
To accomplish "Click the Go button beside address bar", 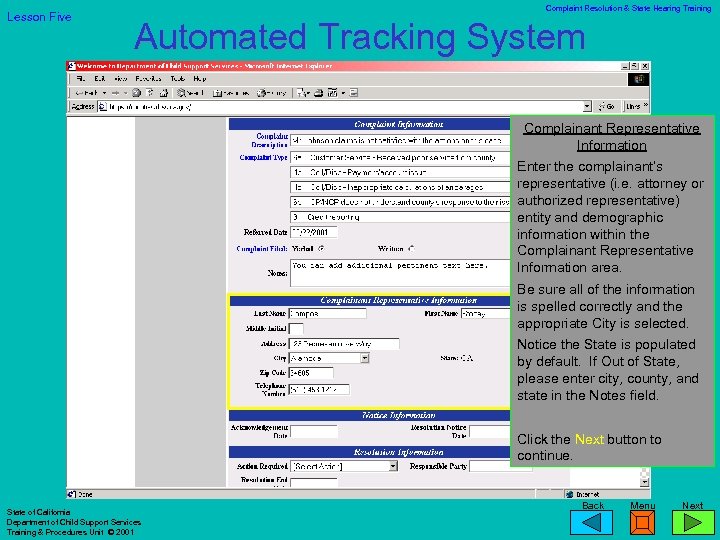I will [607, 107].
